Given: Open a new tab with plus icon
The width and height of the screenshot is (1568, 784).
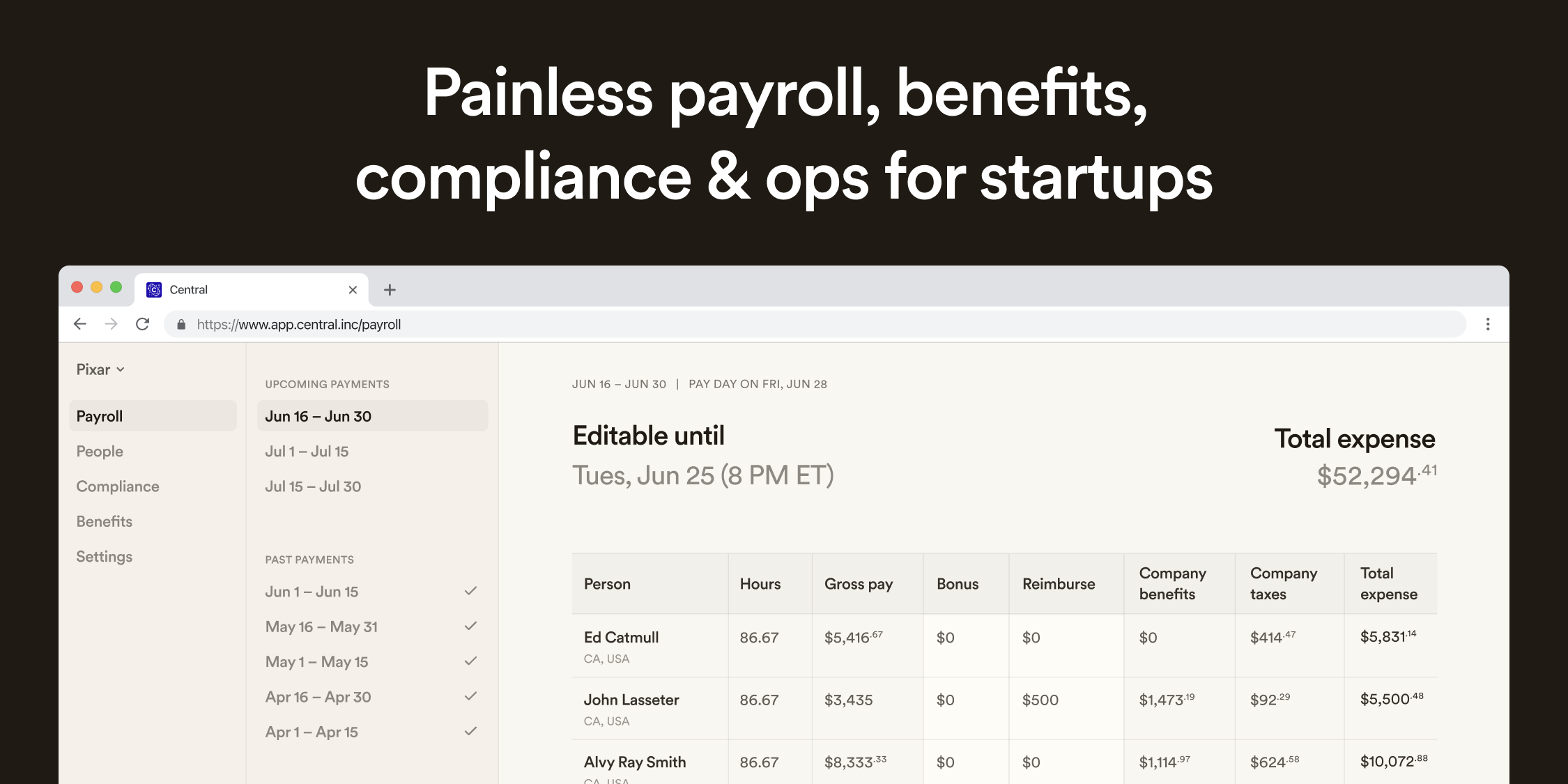Looking at the screenshot, I should [x=390, y=290].
